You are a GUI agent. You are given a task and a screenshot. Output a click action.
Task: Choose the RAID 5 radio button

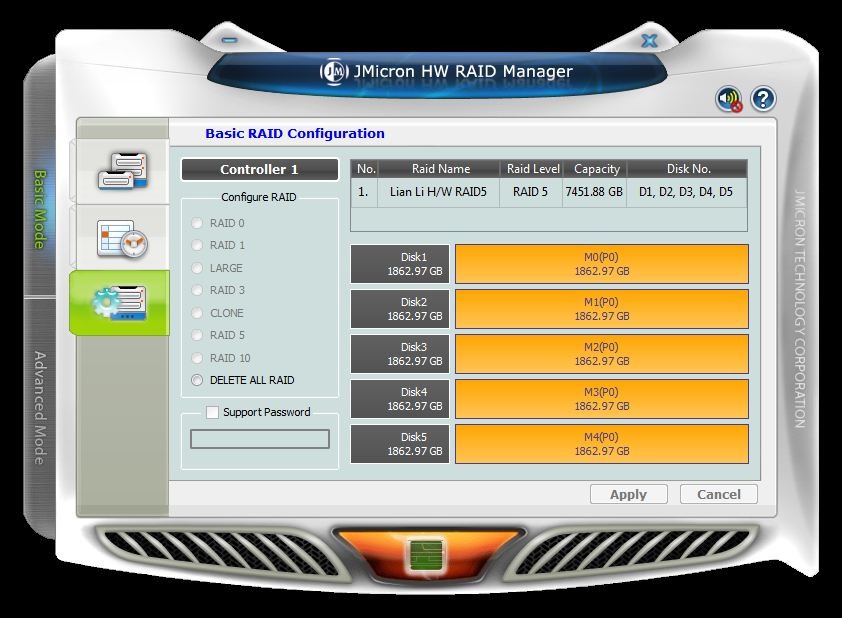[197, 335]
